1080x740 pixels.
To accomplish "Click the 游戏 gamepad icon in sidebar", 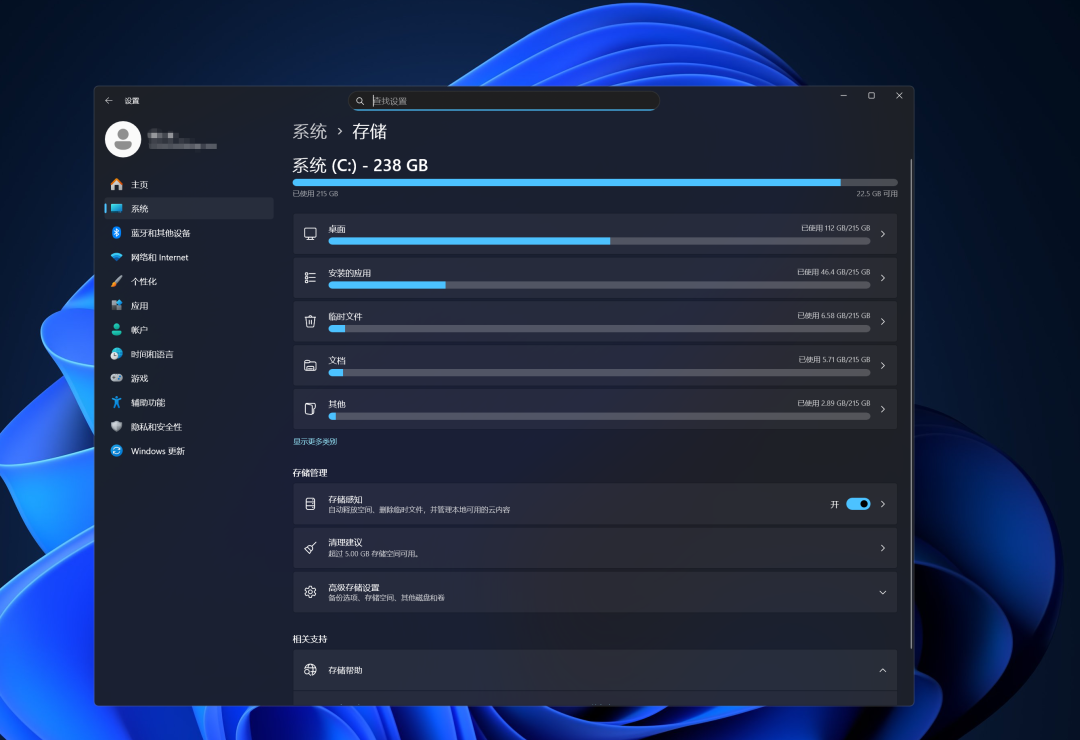I will pos(116,378).
